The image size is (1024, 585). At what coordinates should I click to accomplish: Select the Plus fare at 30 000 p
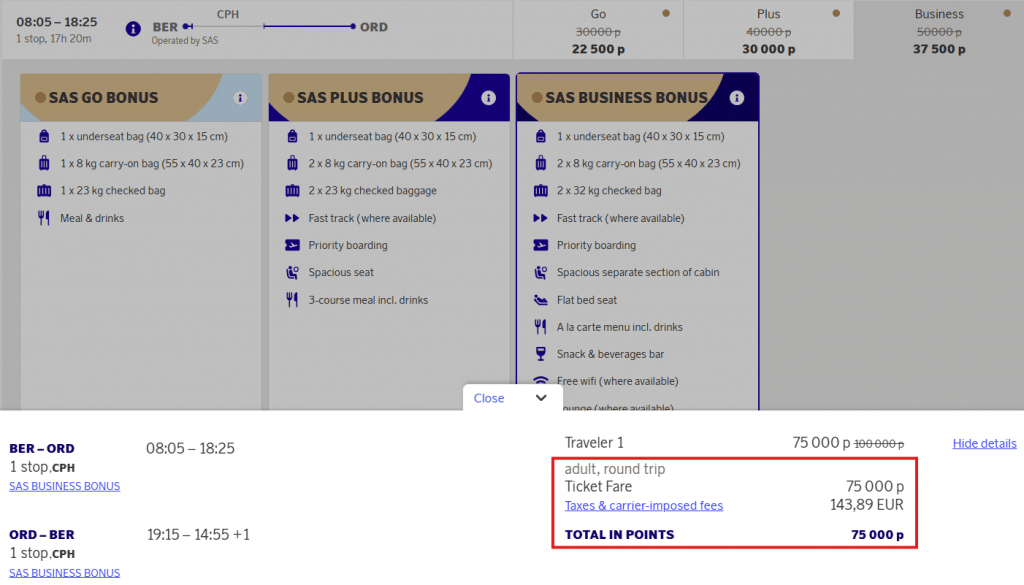768,31
